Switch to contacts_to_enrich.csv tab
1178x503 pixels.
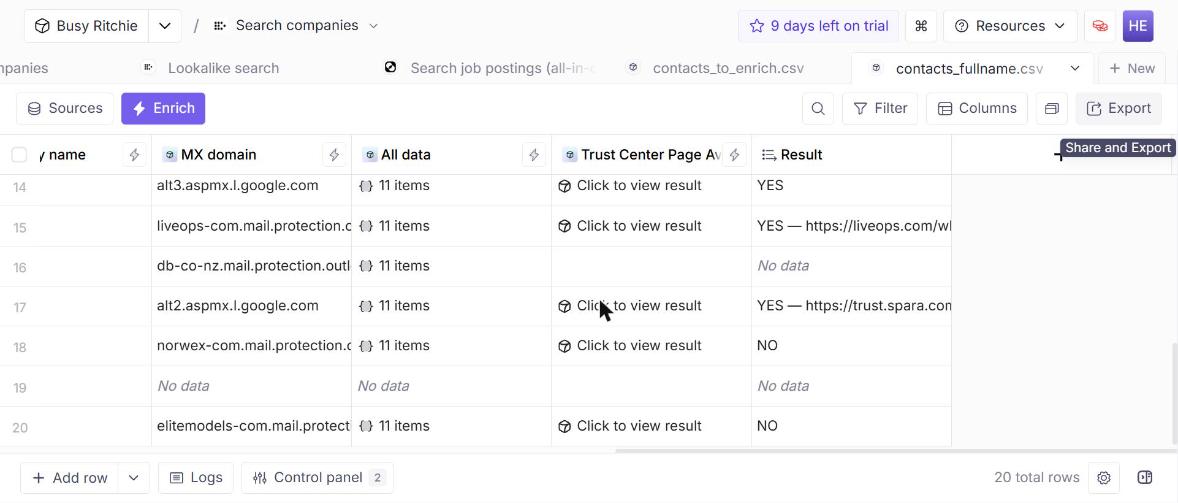(x=717, y=68)
